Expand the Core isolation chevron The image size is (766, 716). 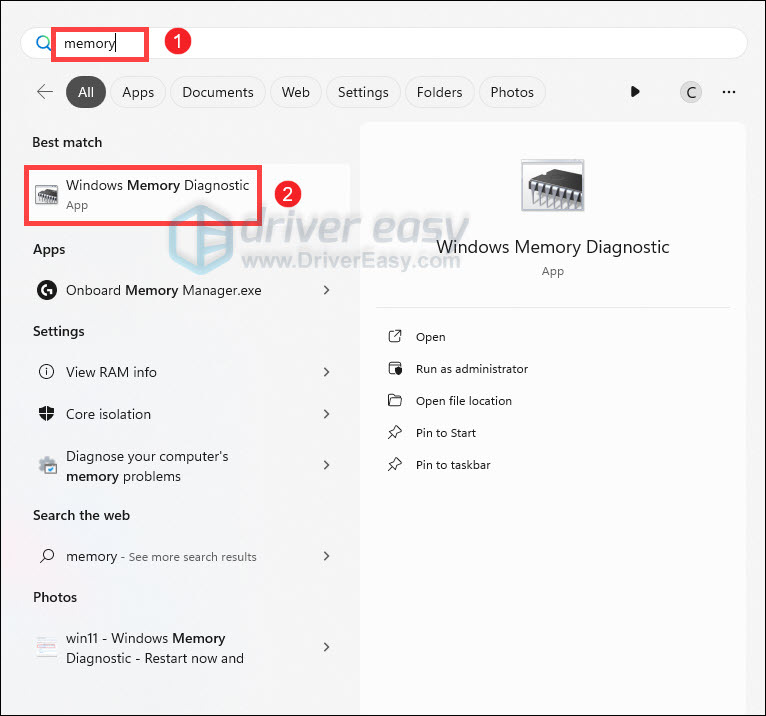(326, 414)
